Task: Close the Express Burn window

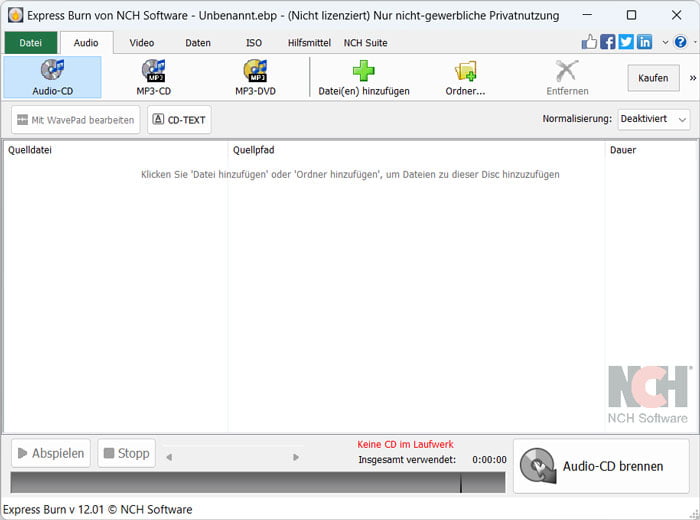Action: (x=676, y=15)
